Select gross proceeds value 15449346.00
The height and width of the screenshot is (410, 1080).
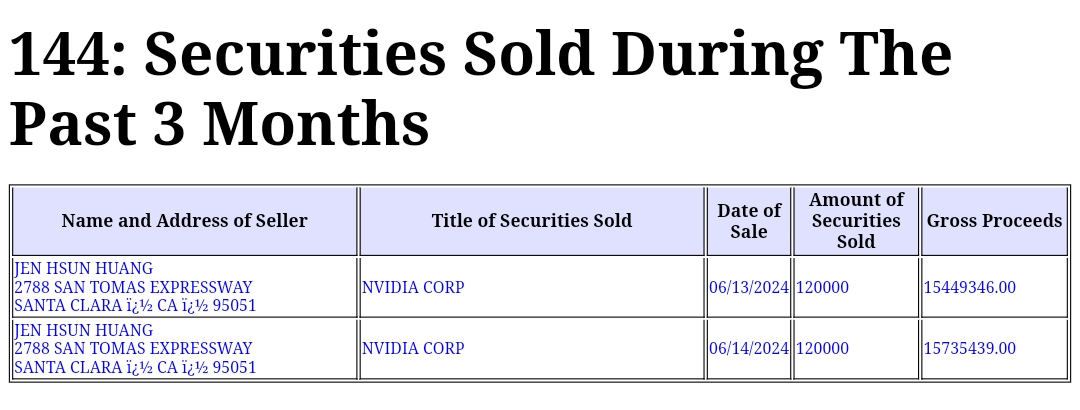click(x=969, y=288)
